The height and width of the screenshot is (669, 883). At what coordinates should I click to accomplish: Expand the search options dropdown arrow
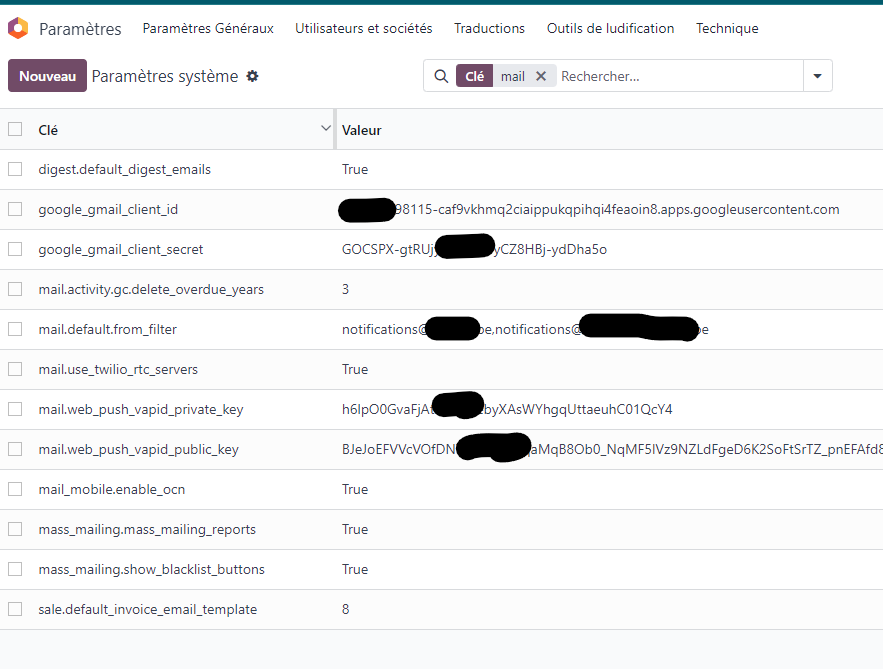818,76
